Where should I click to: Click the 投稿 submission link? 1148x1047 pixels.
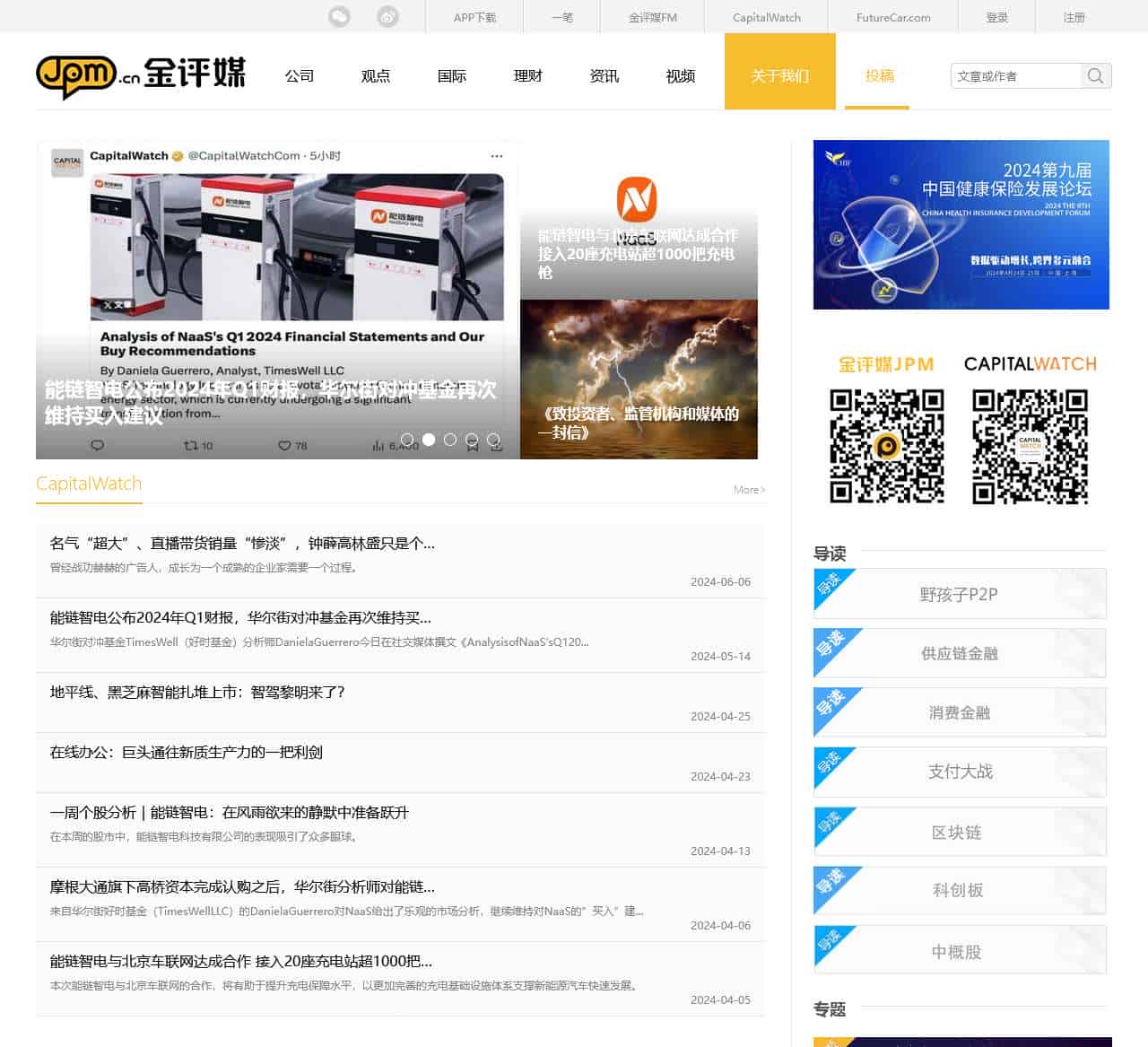pyautogui.click(x=876, y=76)
